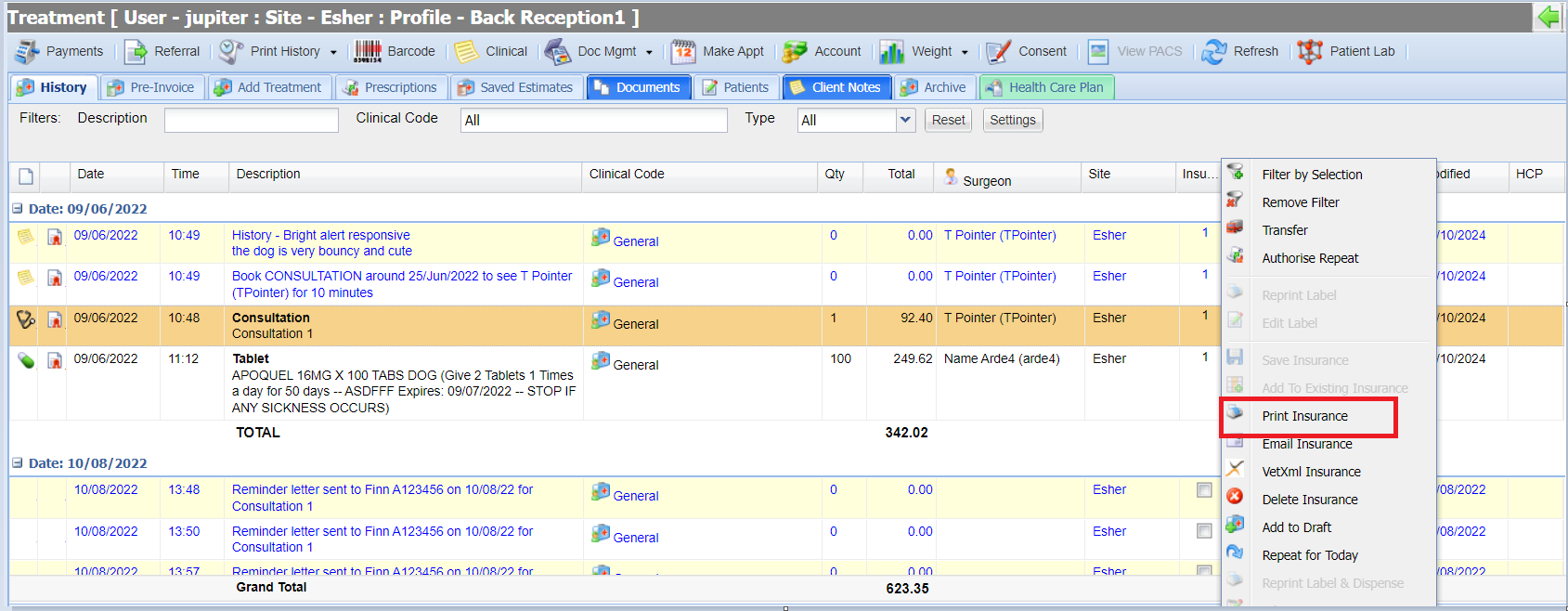Switch to the History tab

tap(54, 87)
